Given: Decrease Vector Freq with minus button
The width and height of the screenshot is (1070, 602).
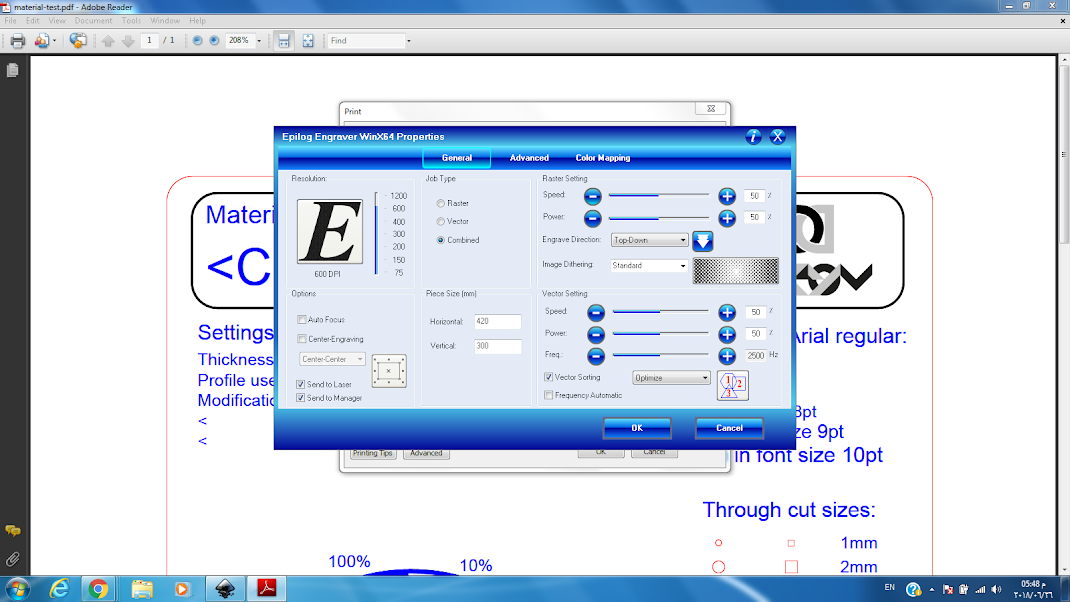Looking at the screenshot, I should pos(596,356).
